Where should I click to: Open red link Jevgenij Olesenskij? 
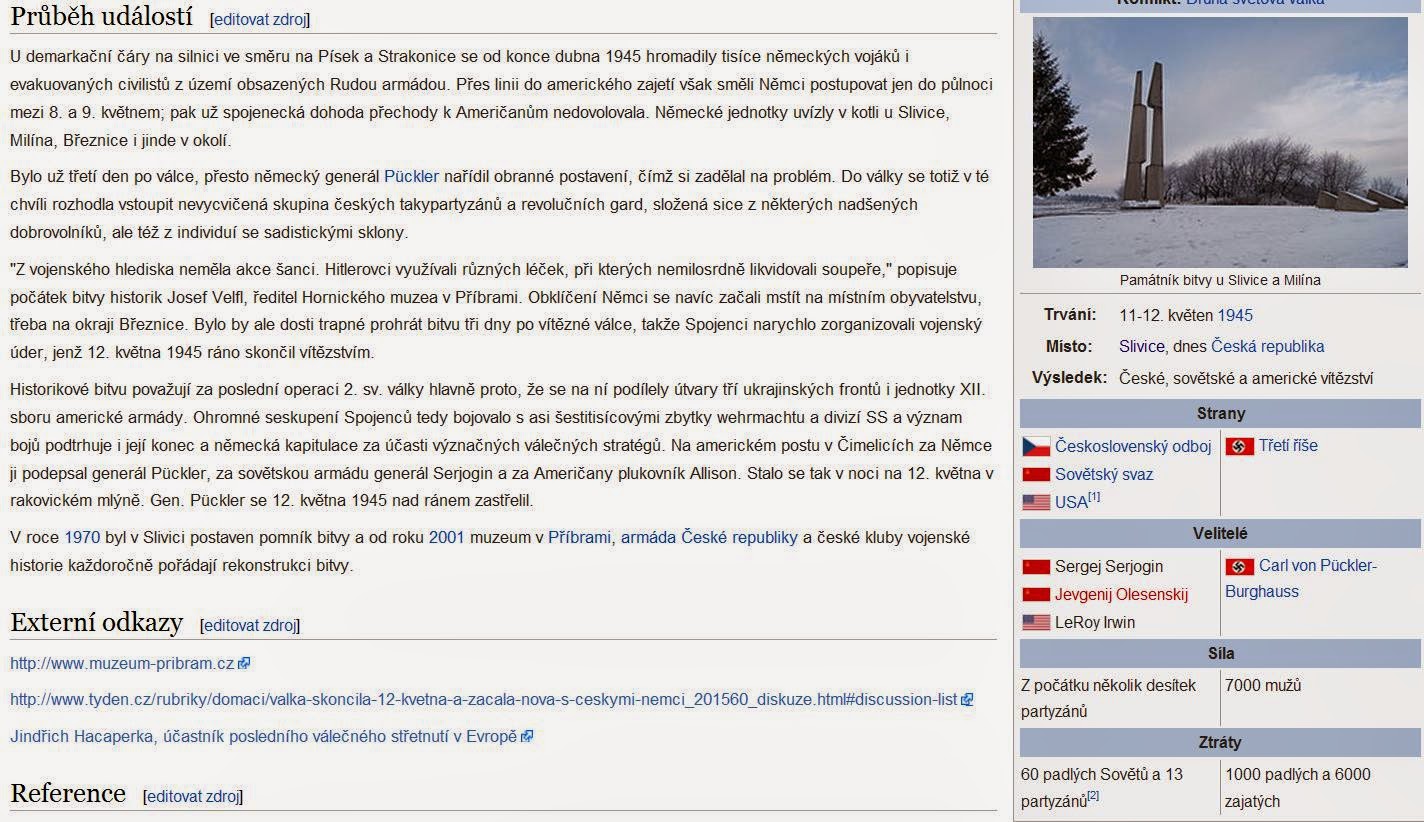click(x=1121, y=595)
